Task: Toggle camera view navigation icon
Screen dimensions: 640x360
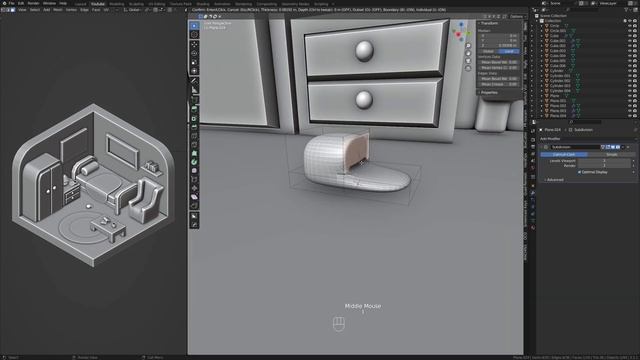Action: pyautogui.click(x=468, y=61)
